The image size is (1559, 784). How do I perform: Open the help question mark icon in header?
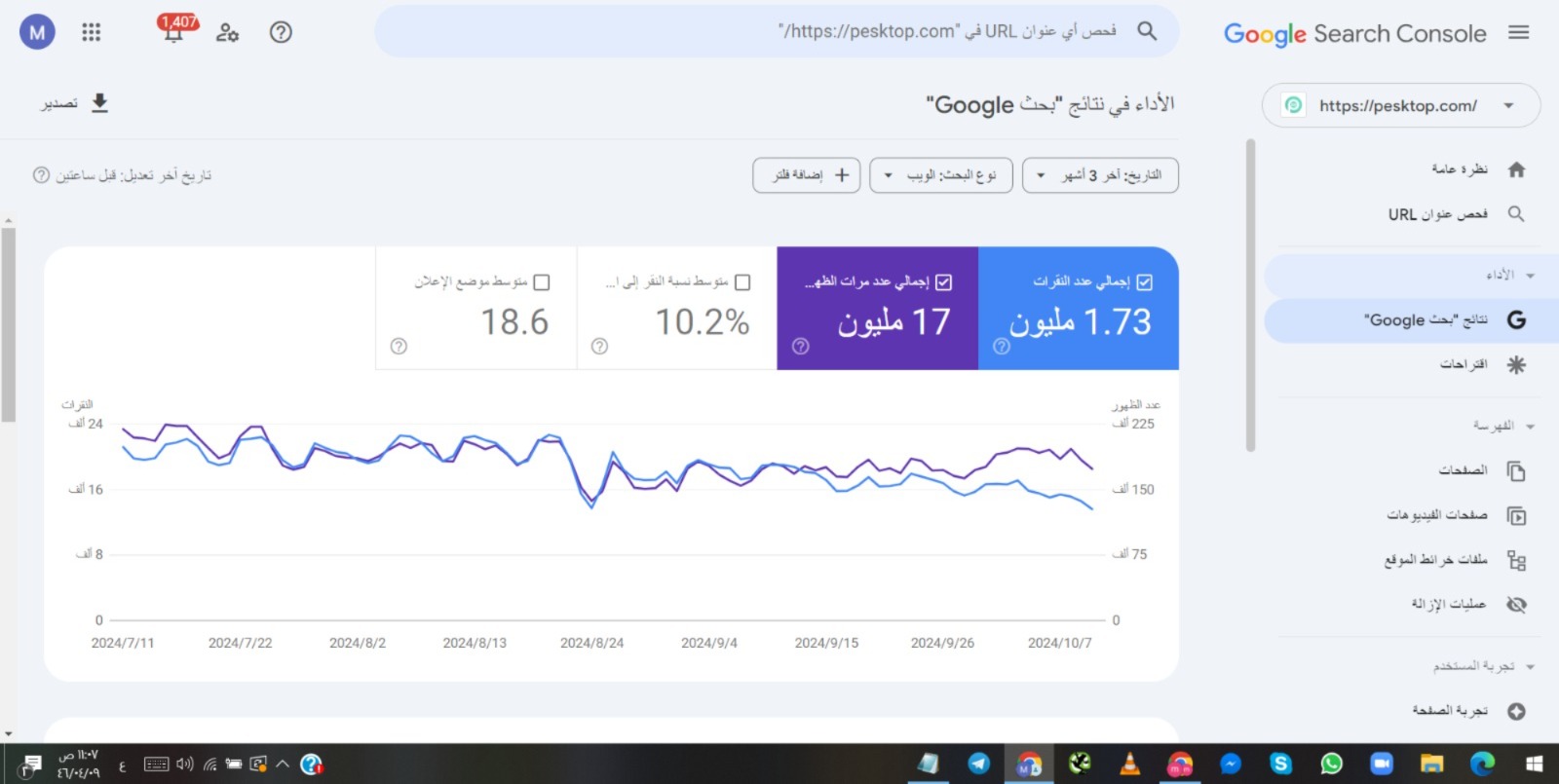click(x=281, y=32)
